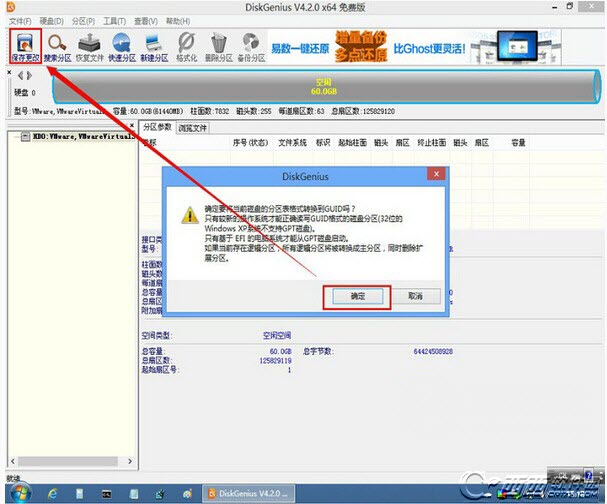Click the 容量:60.0GB(61440MB) disk info text
The height and width of the screenshot is (504, 607).
point(147,111)
